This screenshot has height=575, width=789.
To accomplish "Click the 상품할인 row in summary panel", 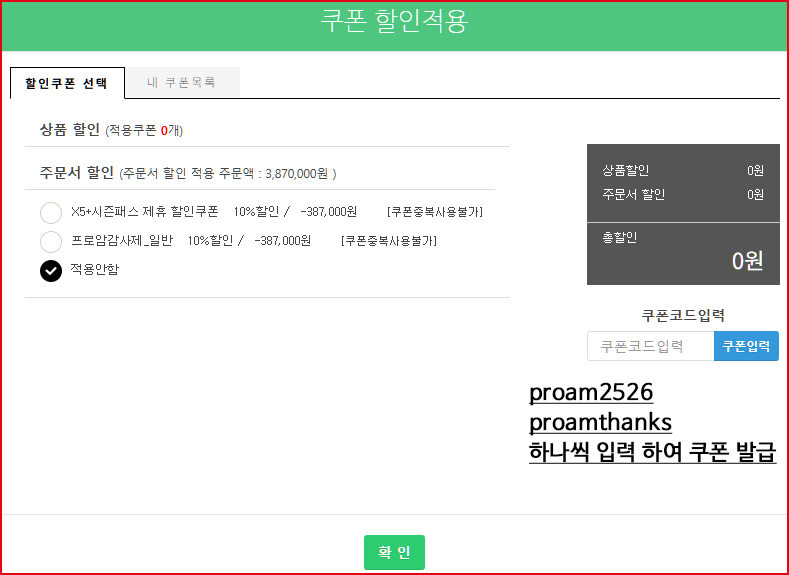I will (683, 171).
